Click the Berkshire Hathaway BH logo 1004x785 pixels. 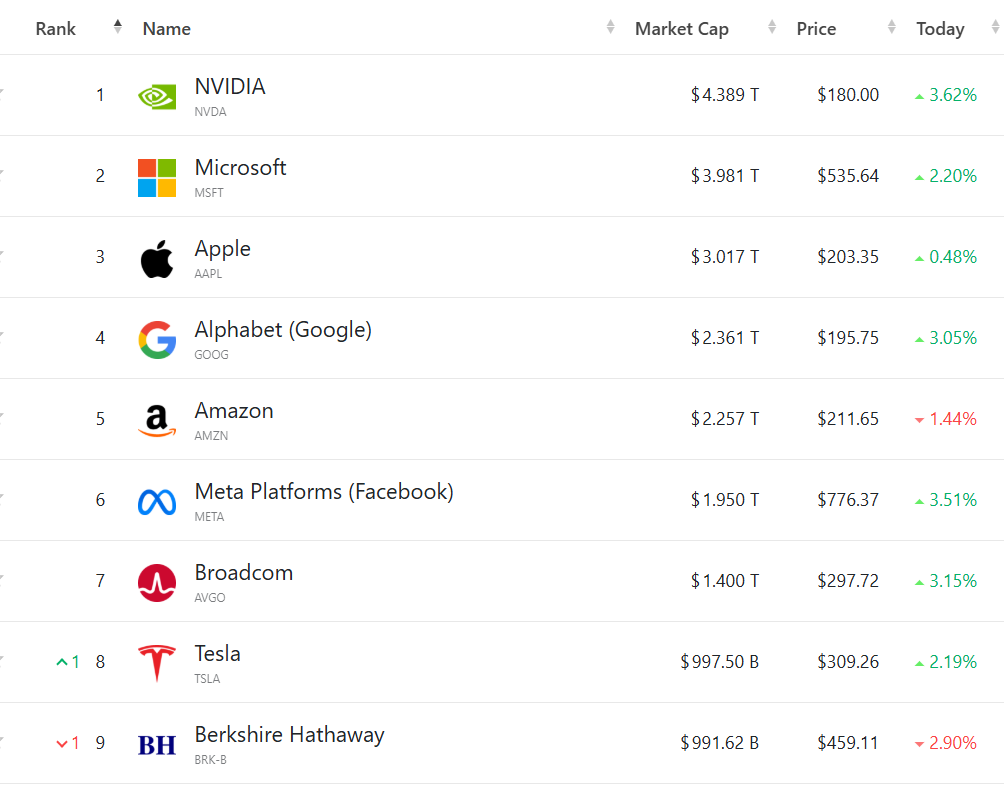click(157, 744)
